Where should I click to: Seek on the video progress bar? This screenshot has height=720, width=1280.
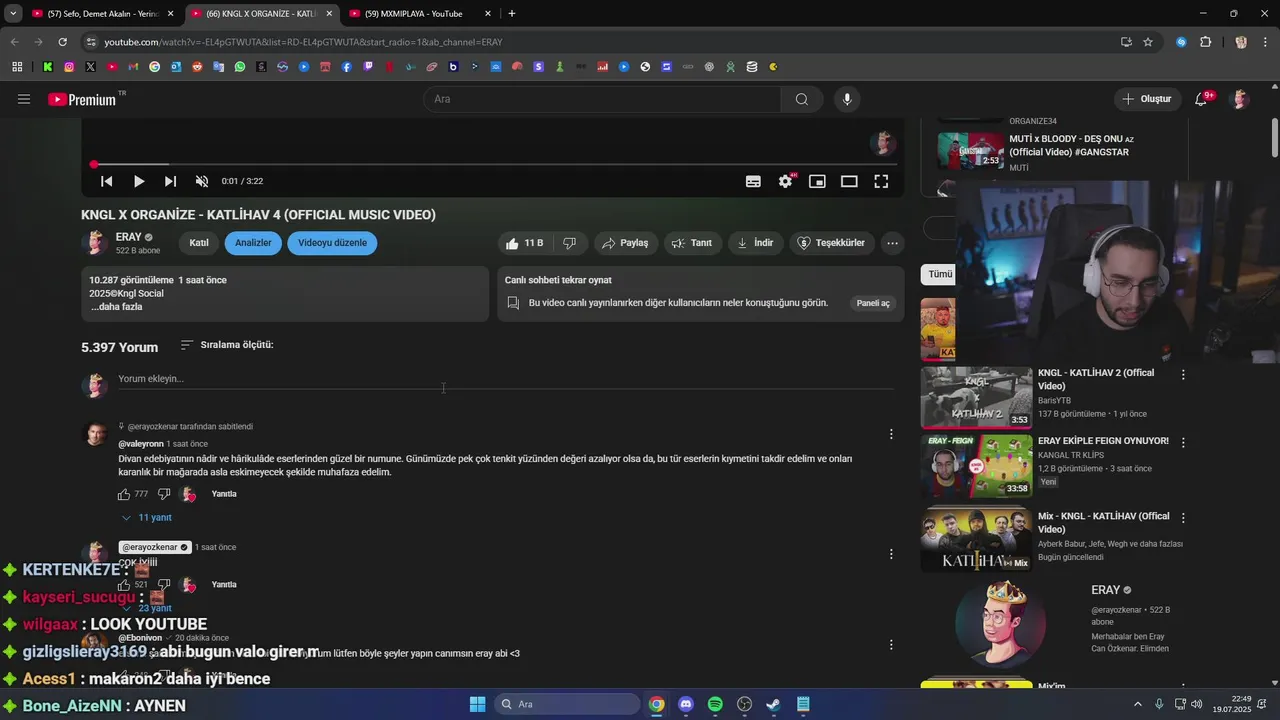point(493,164)
